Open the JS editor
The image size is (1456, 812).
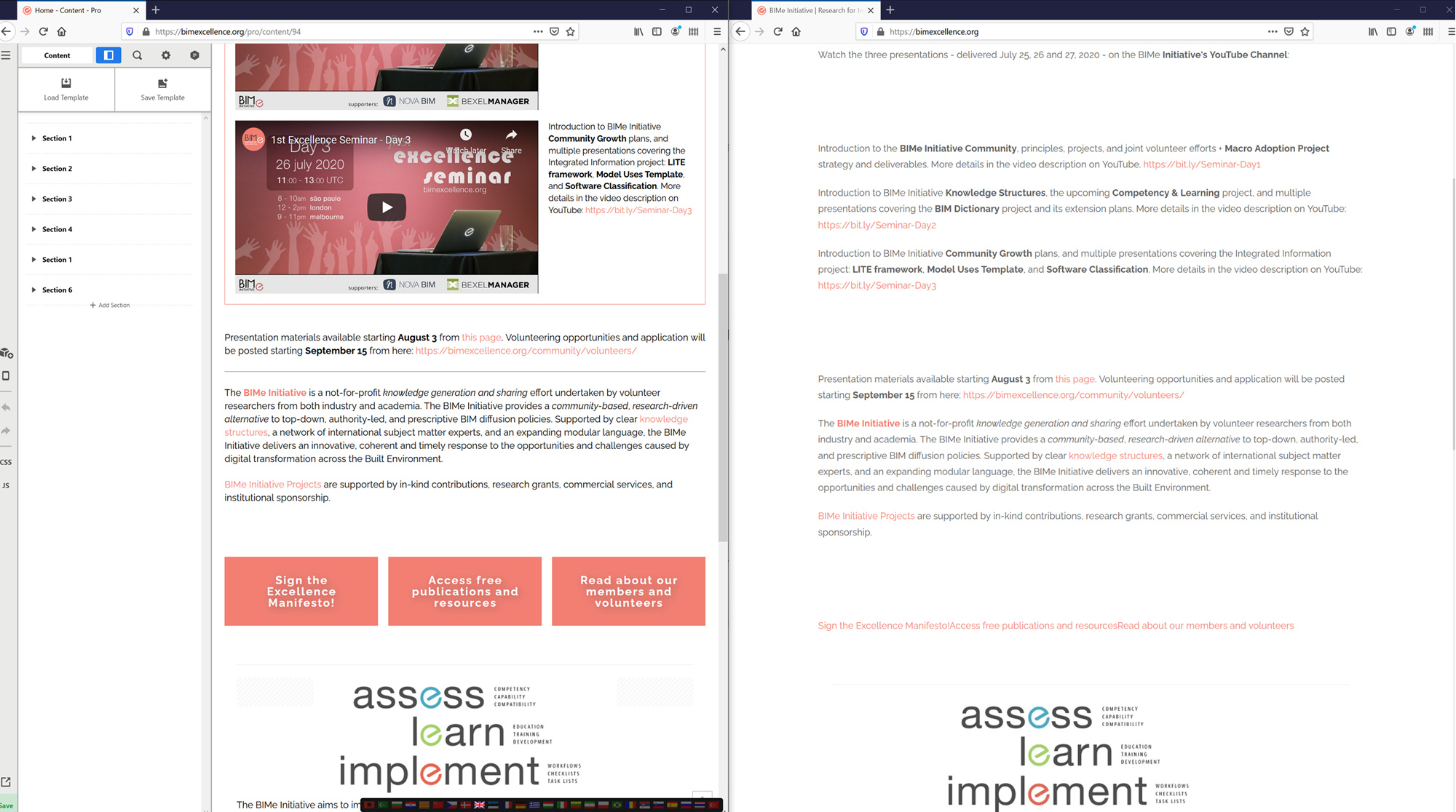6,485
